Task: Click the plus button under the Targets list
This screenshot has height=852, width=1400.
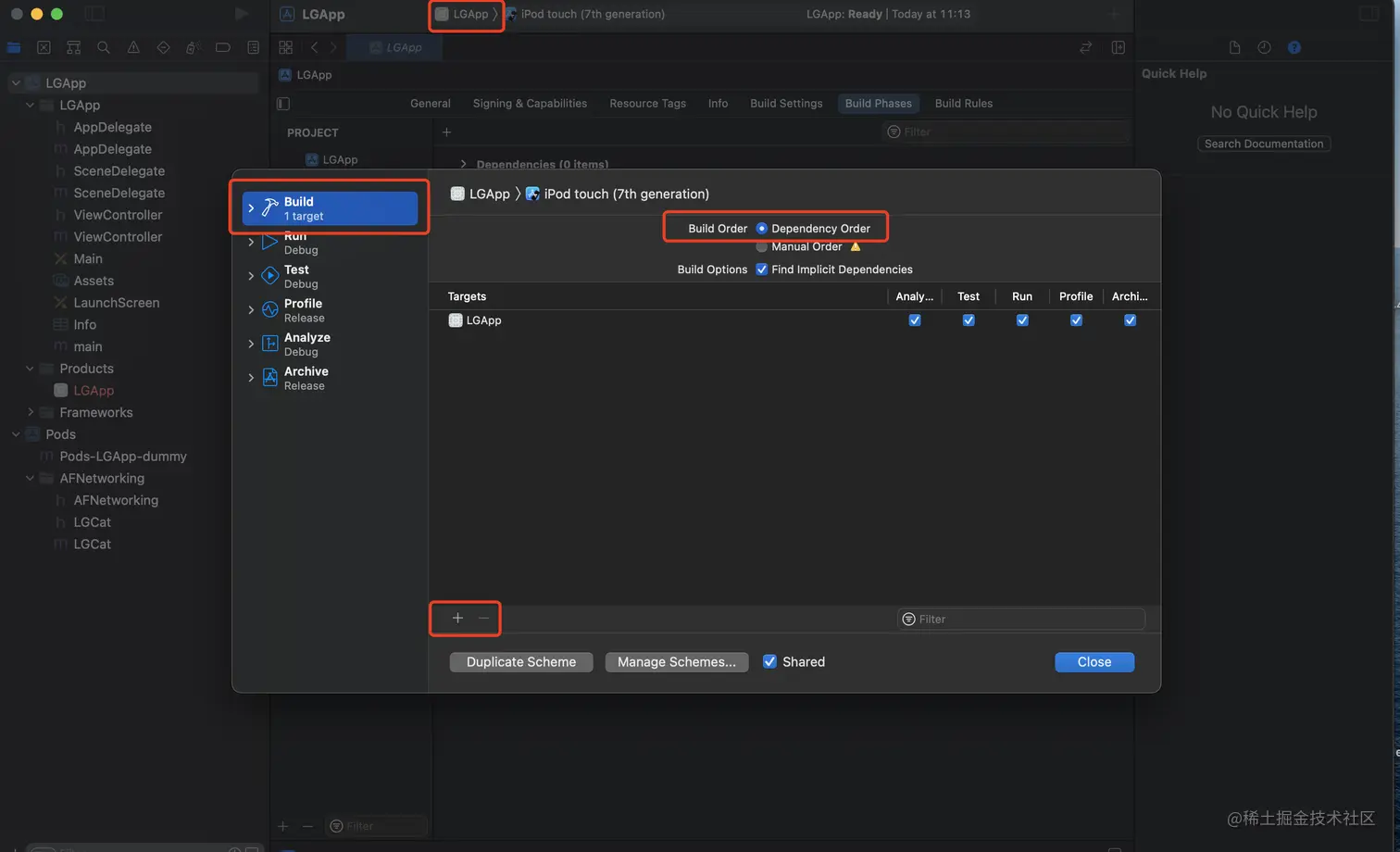Action: [457, 618]
